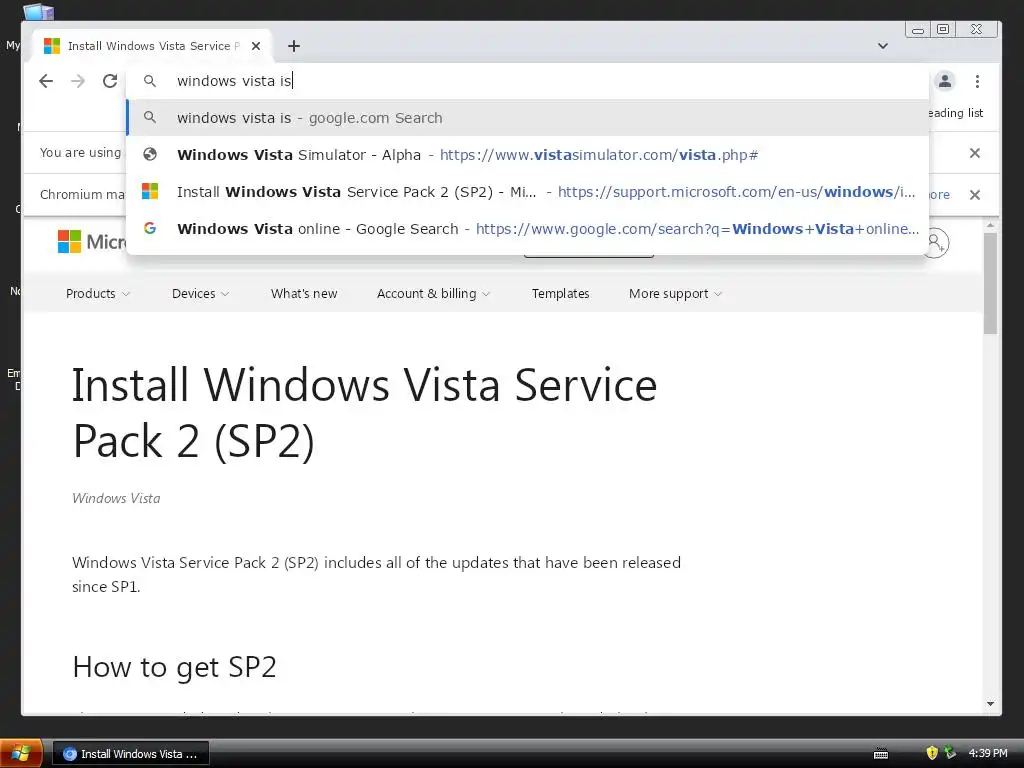Click the Microsoft logo on the page
The width and height of the screenshot is (1024, 768).
[x=91, y=242]
